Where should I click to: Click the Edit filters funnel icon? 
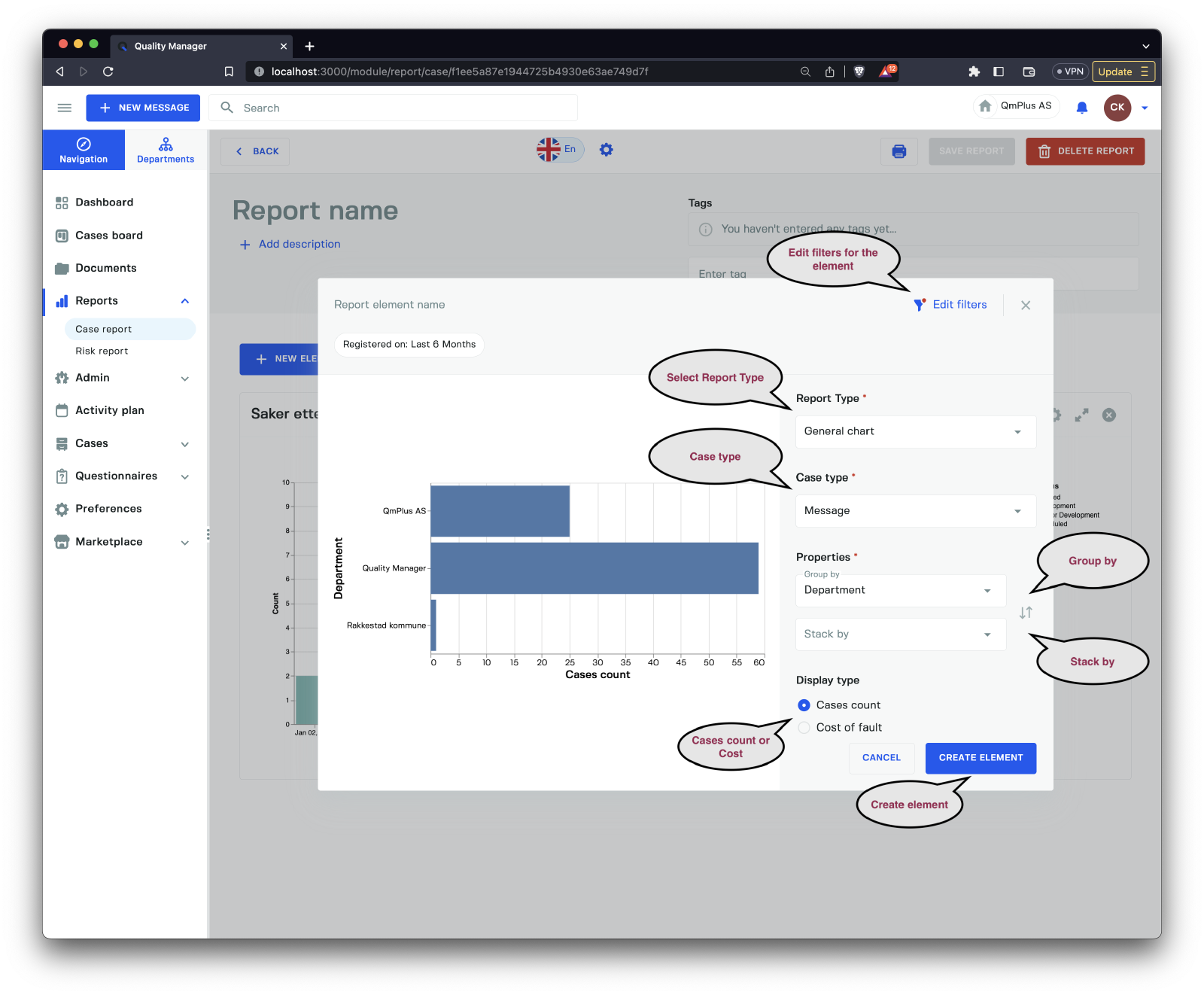919,305
